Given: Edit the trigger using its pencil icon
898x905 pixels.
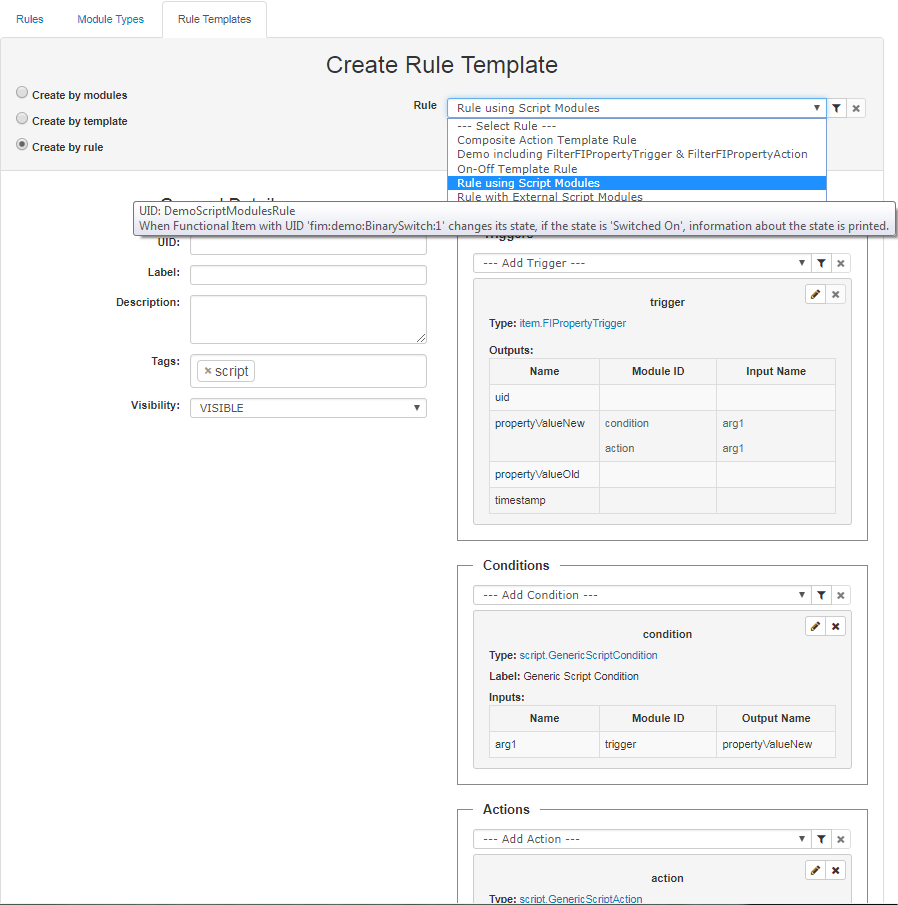Looking at the screenshot, I should click(814, 293).
